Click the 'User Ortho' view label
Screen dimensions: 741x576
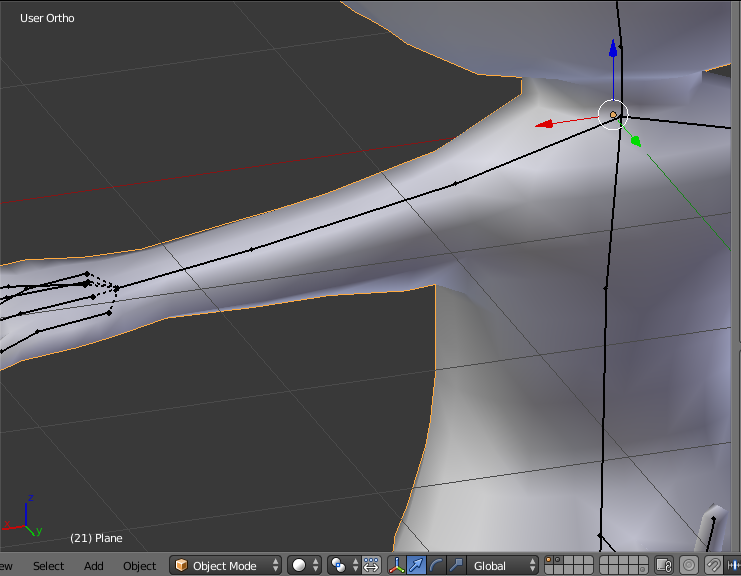47,18
